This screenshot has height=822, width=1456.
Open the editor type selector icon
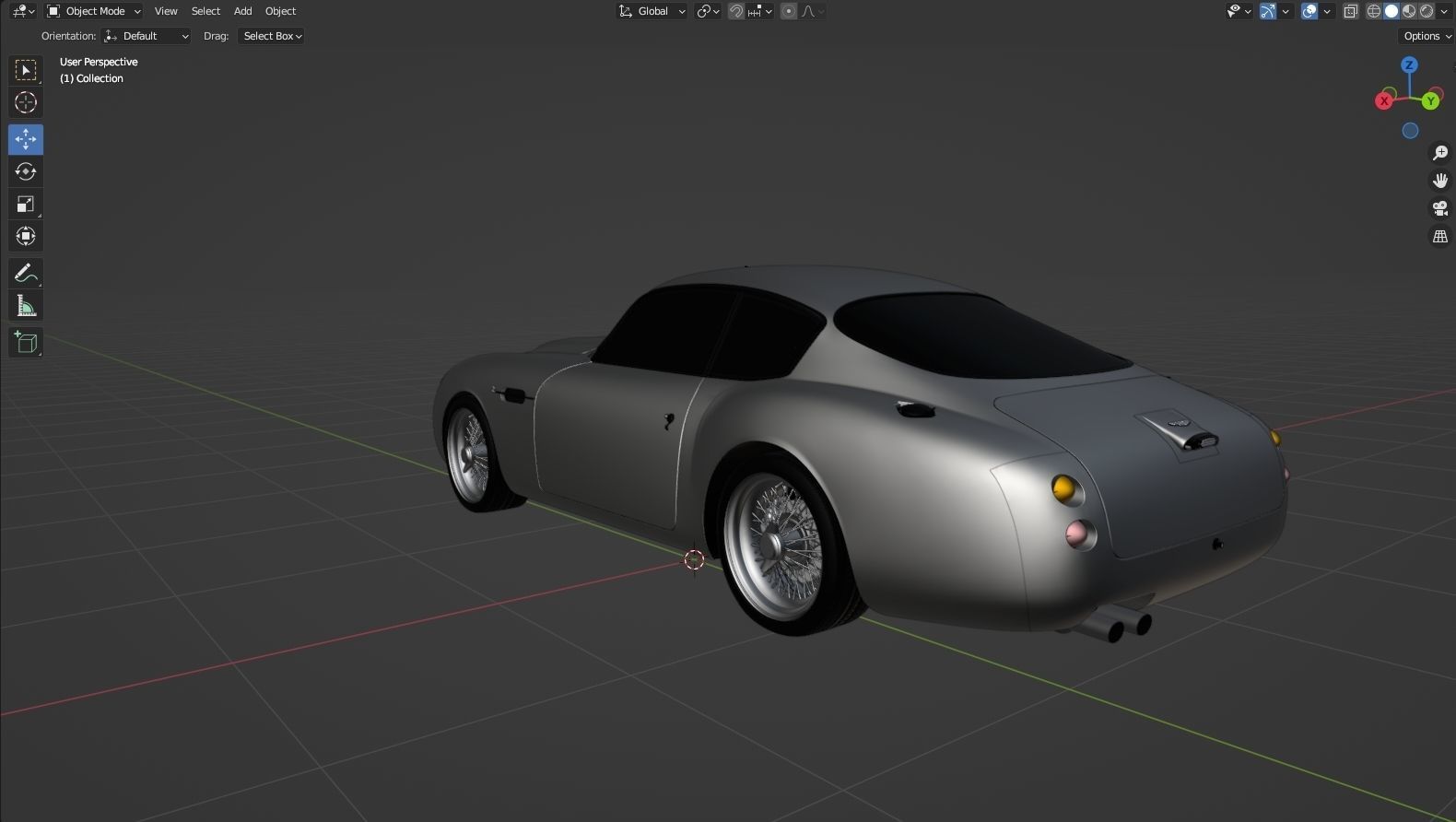point(23,11)
